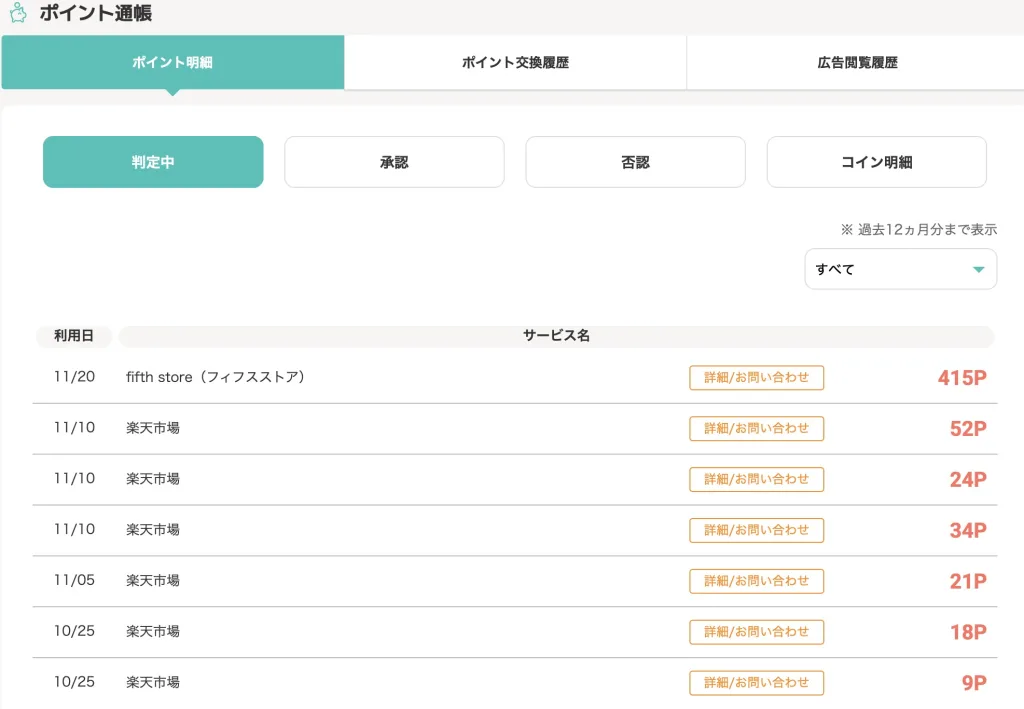The image size is (1024, 709).
Task: Click the teal arrow in すべて dropdown
Action: click(978, 269)
